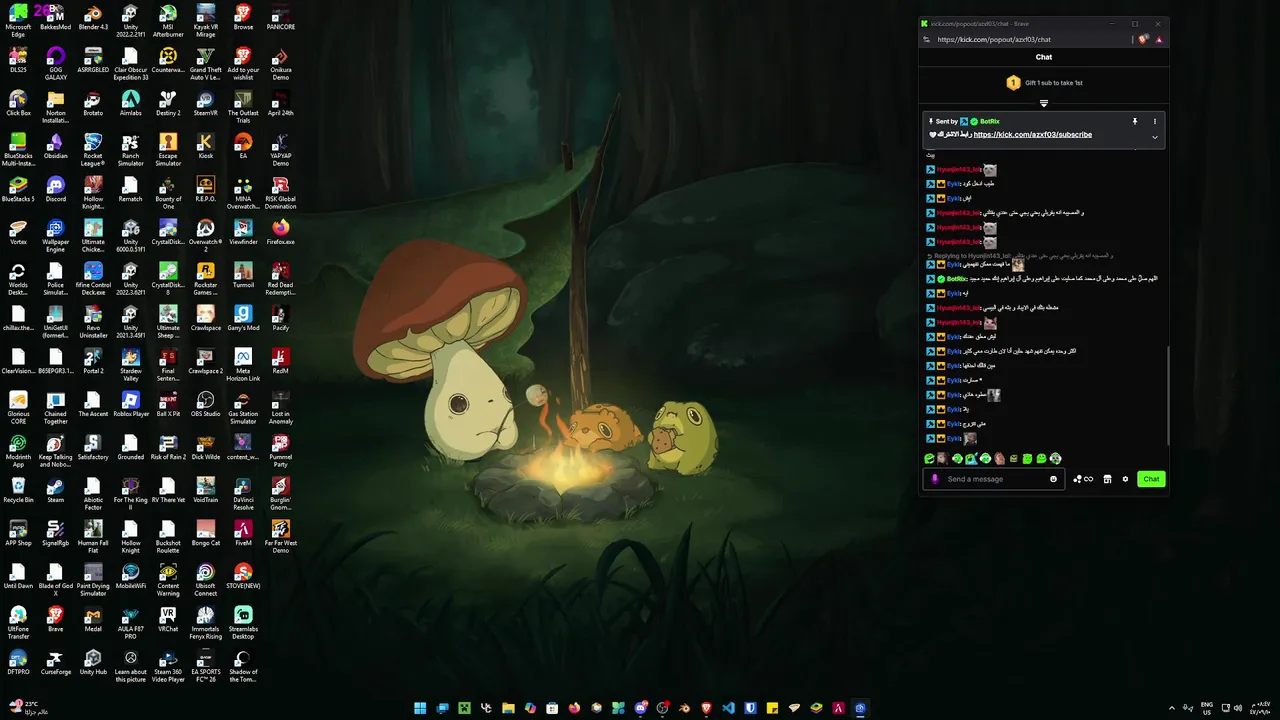This screenshot has height=720, width=1280.
Task: Open Wallpaper Engine desktop shortcut
Action: tap(55, 235)
